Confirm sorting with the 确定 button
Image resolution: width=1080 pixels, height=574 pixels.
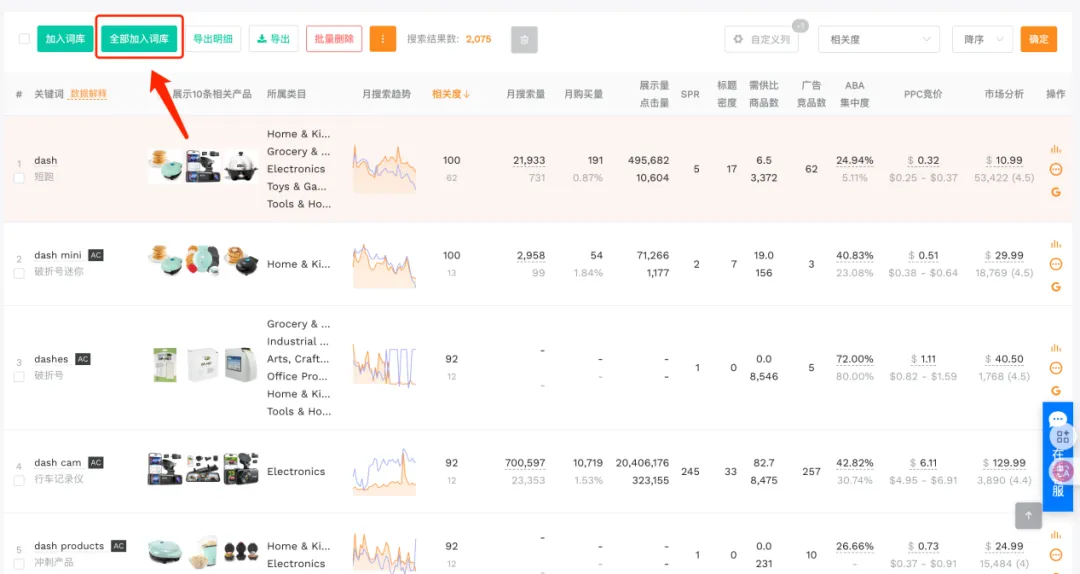click(x=1039, y=39)
